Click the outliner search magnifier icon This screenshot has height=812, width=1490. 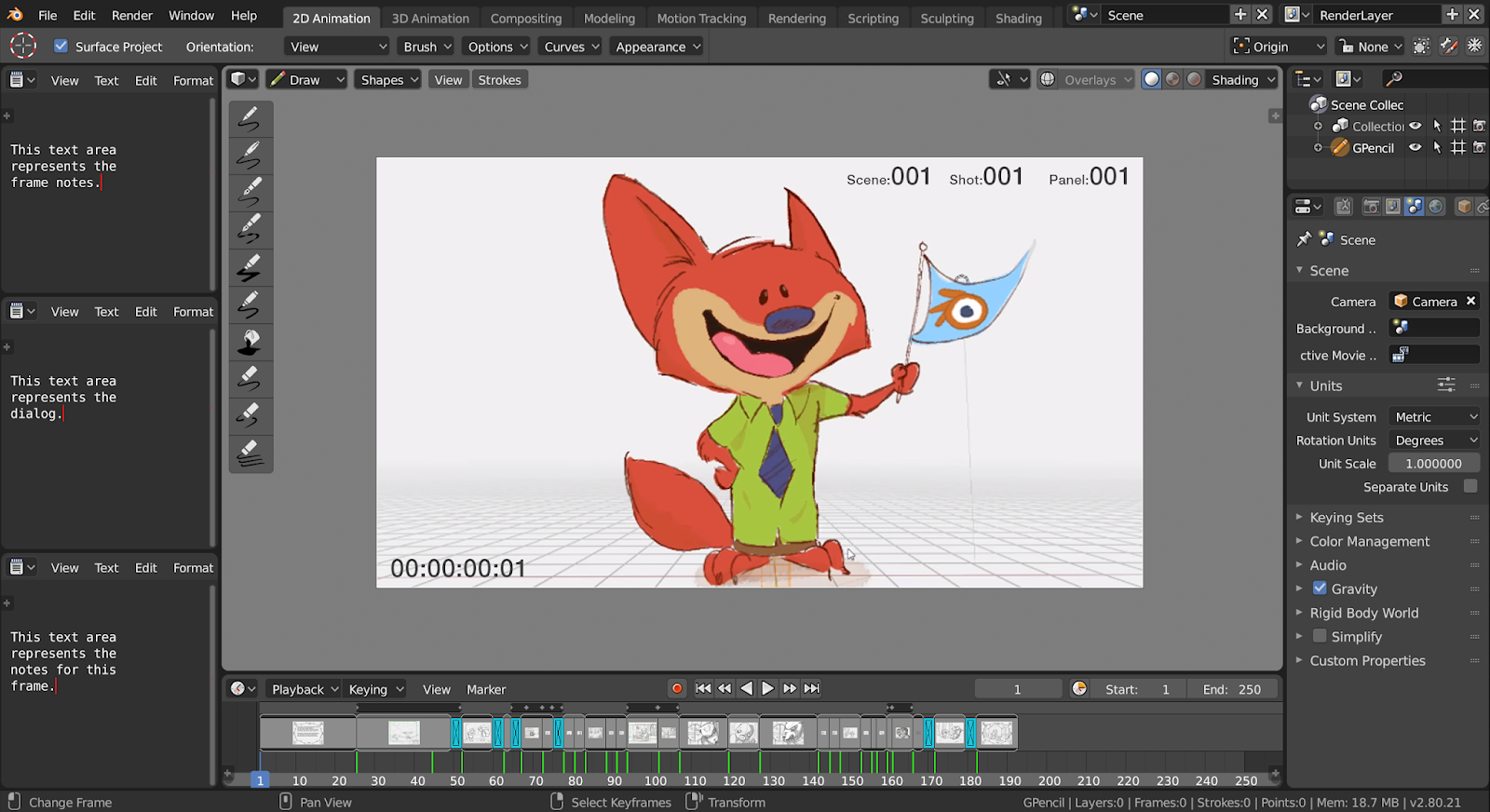[x=1394, y=79]
